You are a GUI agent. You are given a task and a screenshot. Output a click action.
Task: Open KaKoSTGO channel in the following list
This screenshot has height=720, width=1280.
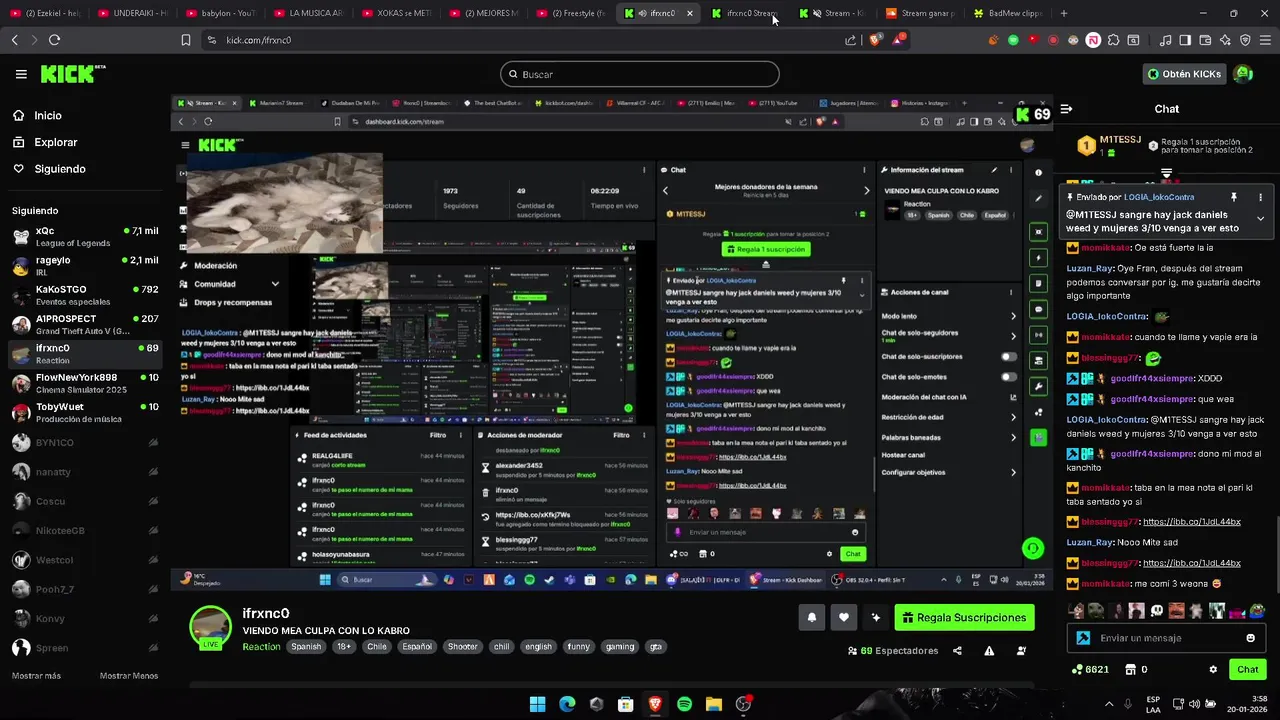point(84,294)
